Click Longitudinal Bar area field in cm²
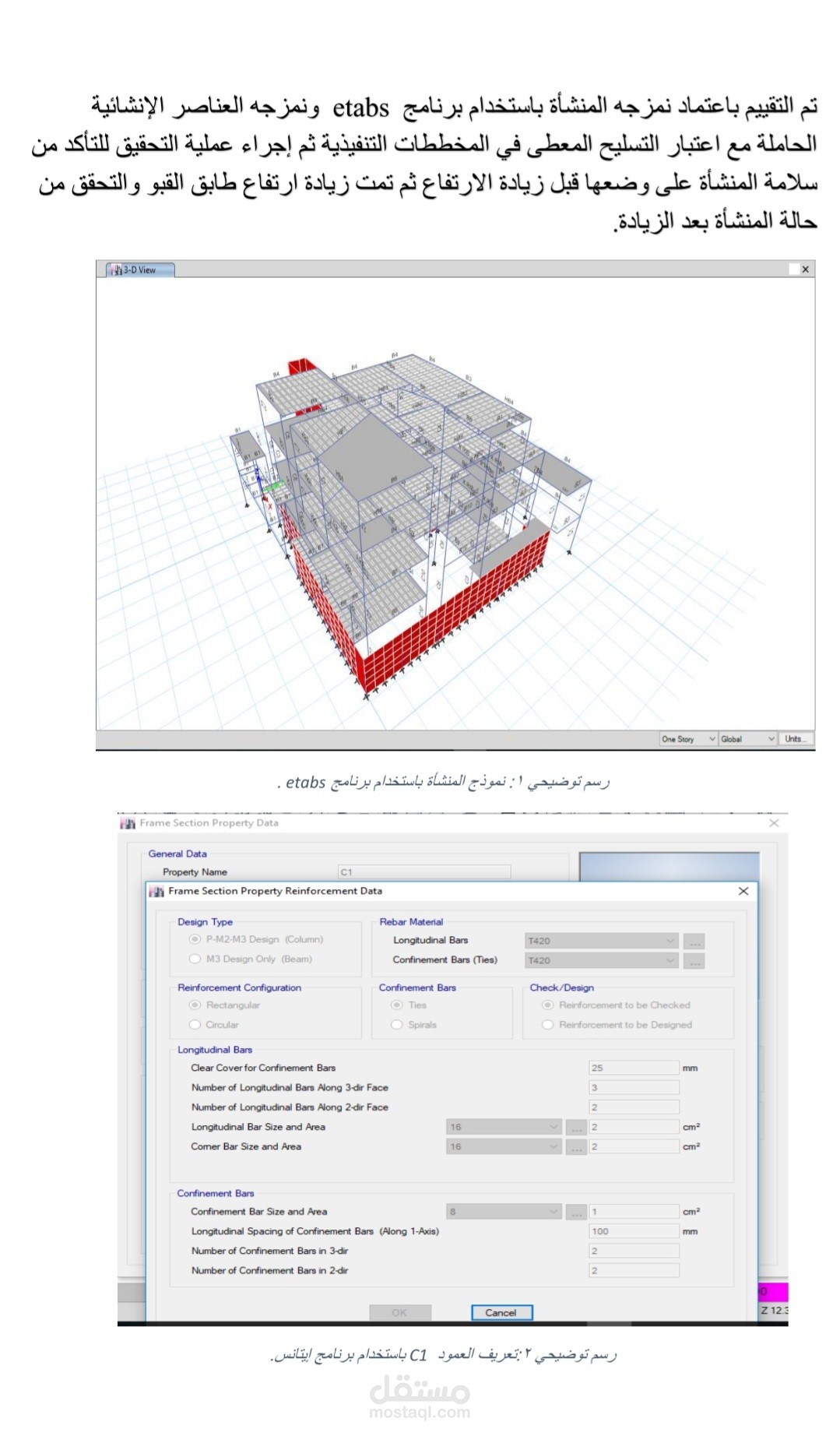Screen dimensions: 840x1450 (634, 1127)
